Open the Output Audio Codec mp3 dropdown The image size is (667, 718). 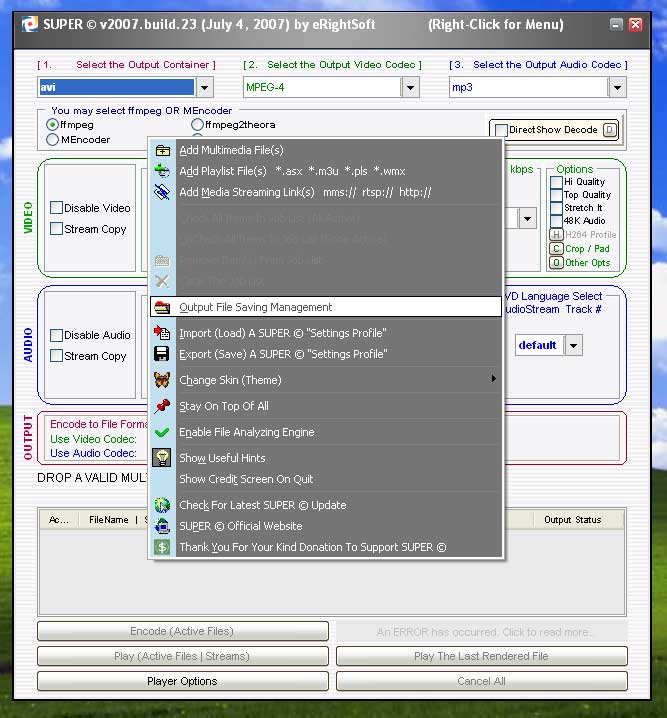pyautogui.click(x=617, y=87)
